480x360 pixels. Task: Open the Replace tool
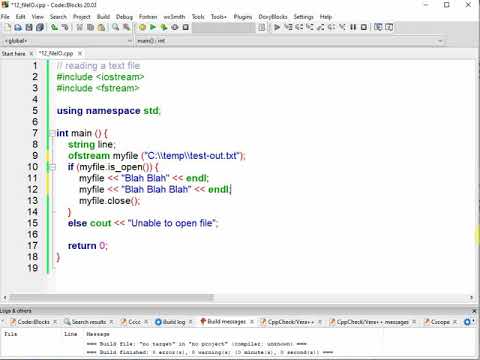tap(126, 27)
